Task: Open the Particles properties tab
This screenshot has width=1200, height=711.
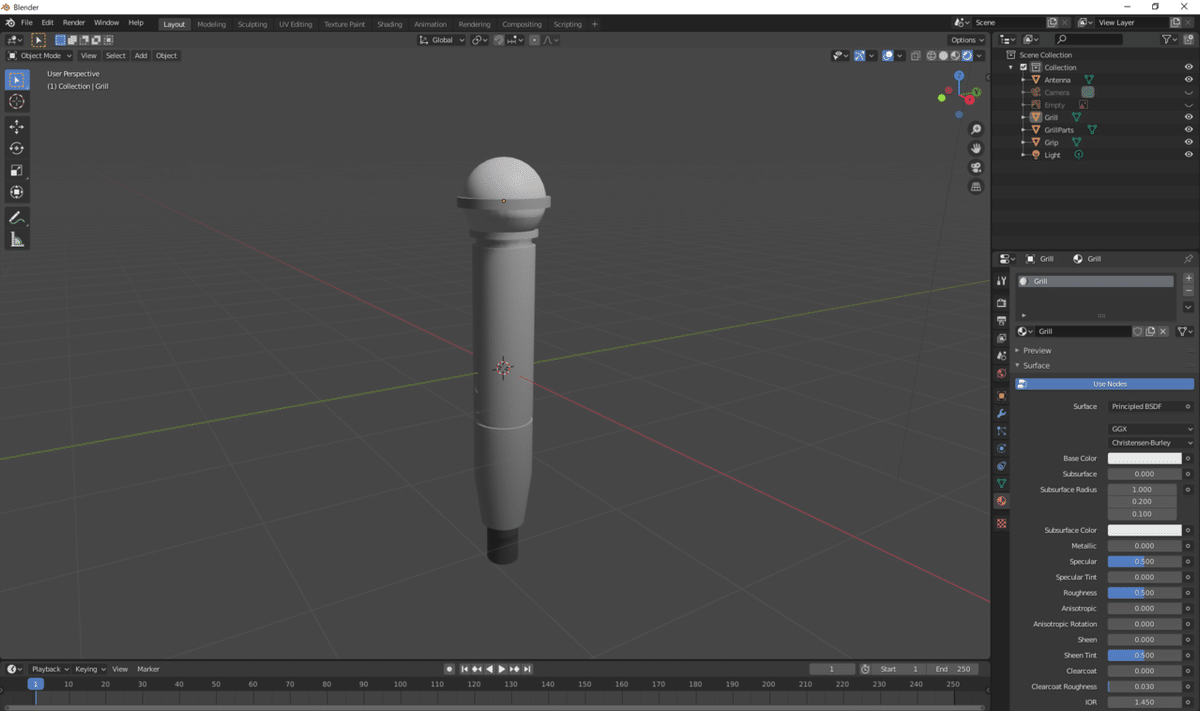Action: (1001, 431)
